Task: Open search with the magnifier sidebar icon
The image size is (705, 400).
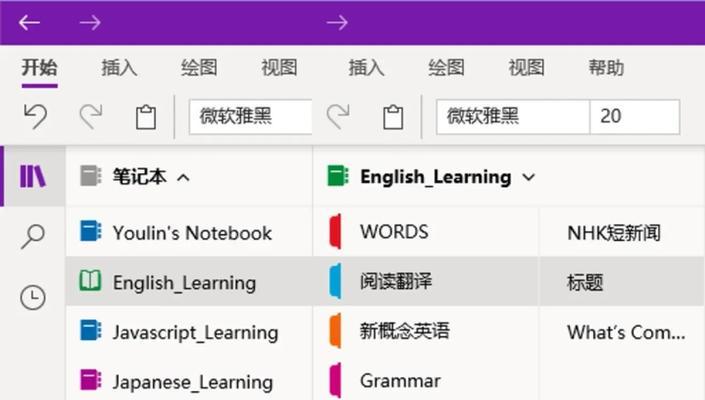Action: (33, 236)
